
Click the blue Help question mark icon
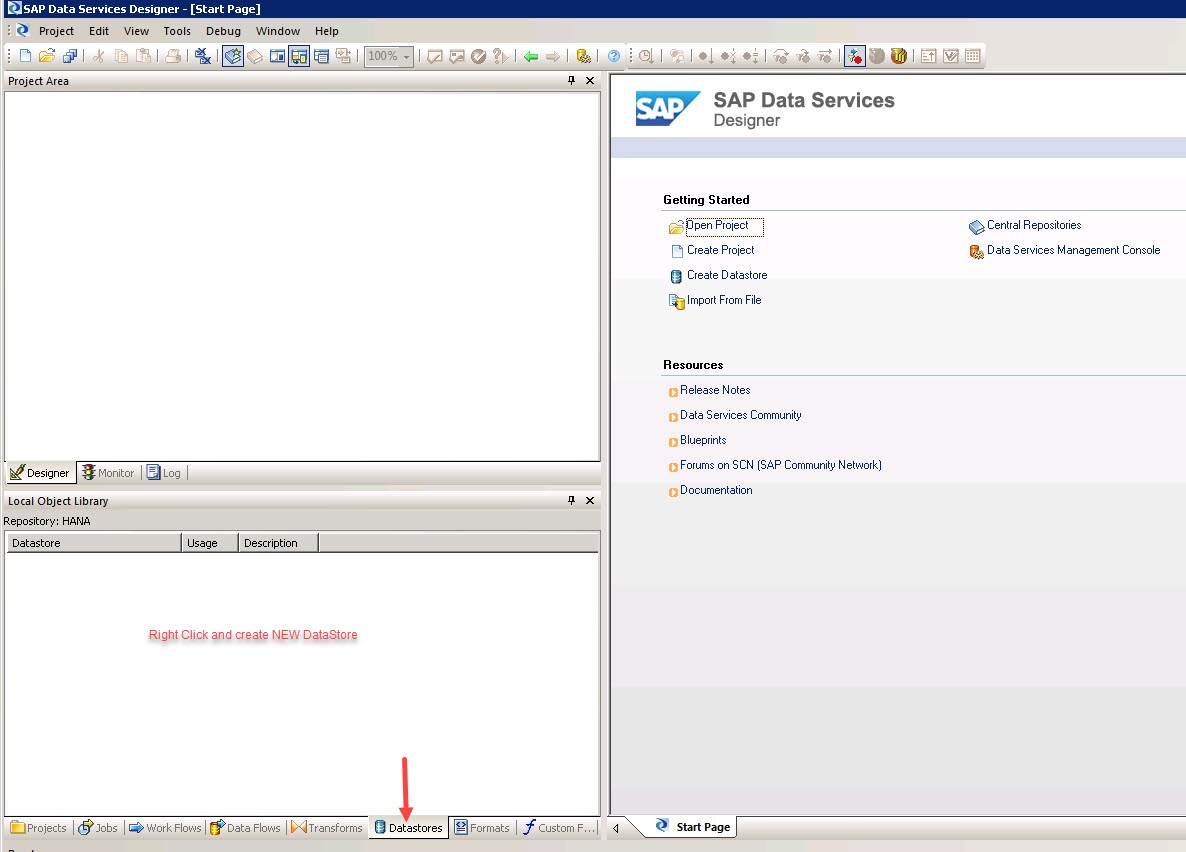[613, 56]
